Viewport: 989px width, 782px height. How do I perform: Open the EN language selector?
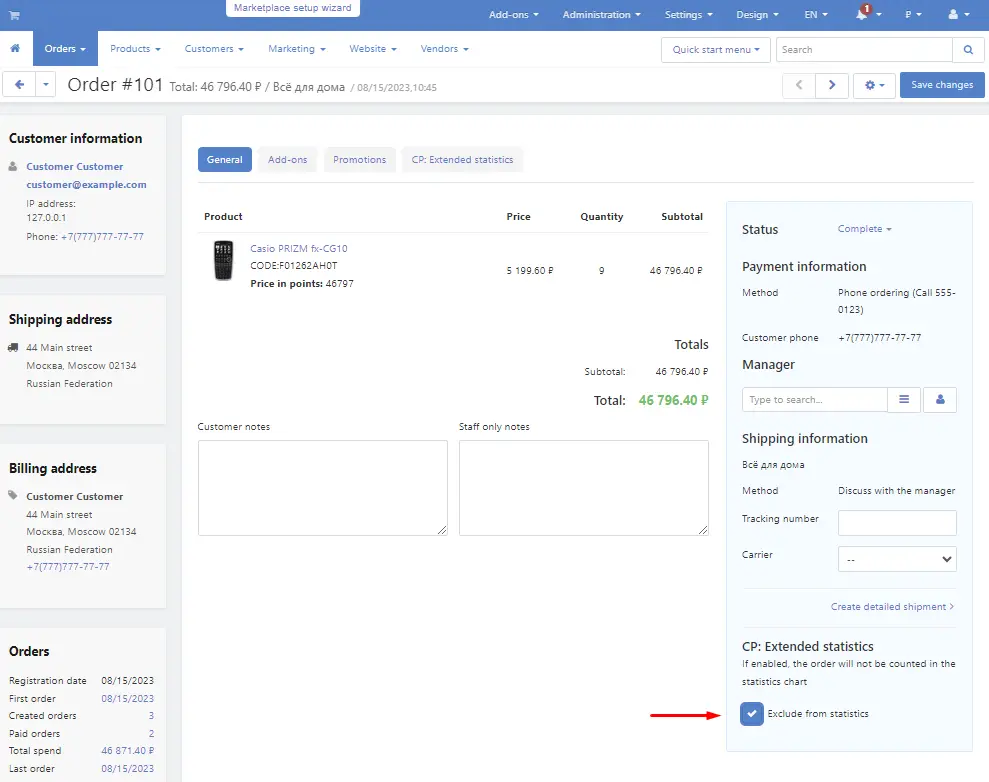coord(816,15)
